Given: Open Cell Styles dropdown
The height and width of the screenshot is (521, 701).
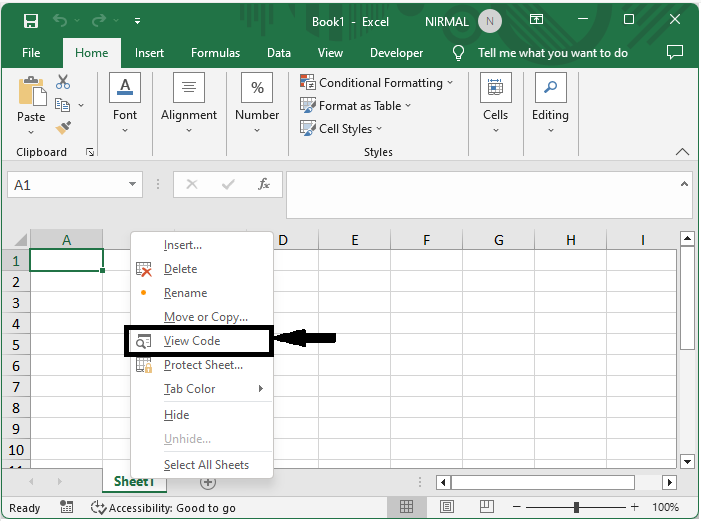Looking at the screenshot, I should 341,128.
